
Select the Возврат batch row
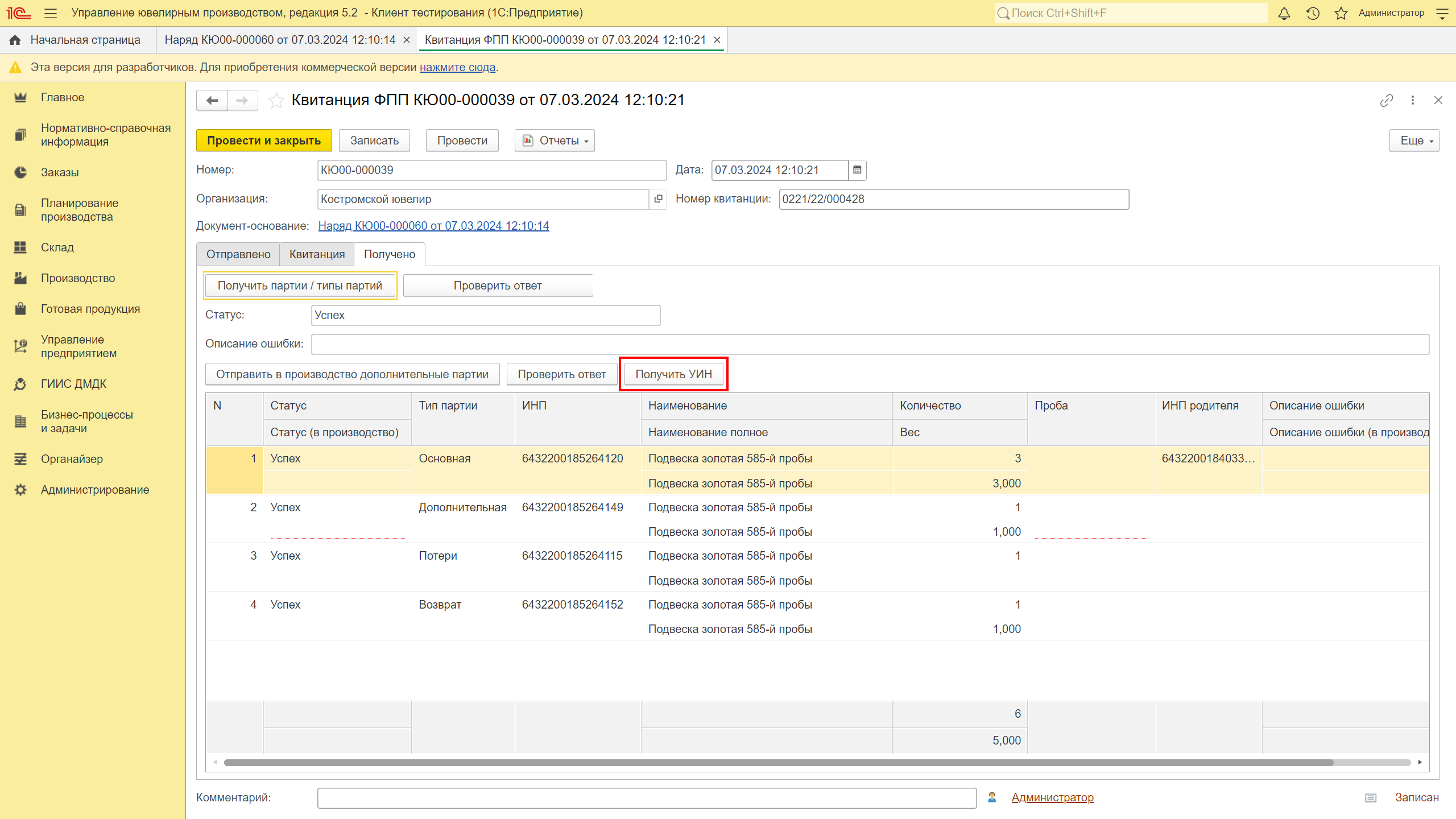point(817,617)
